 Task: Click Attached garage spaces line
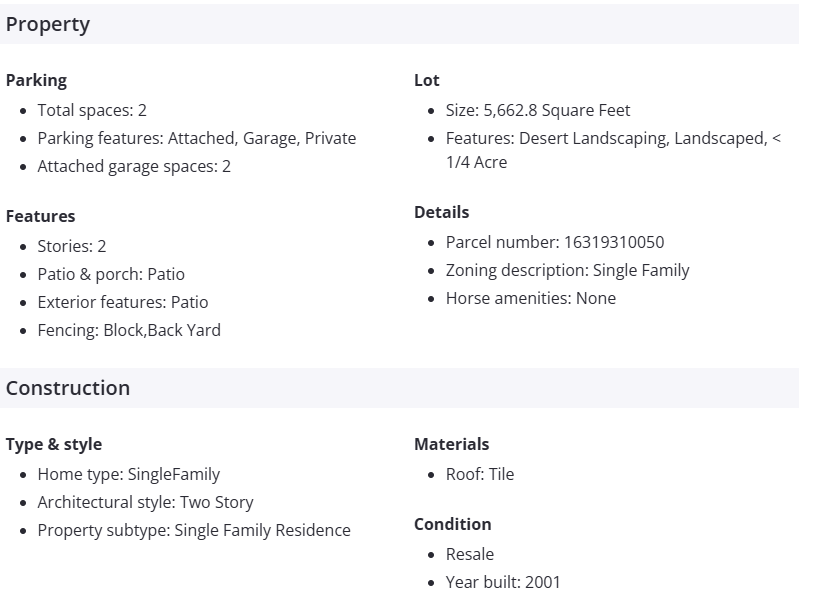(134, 166)
